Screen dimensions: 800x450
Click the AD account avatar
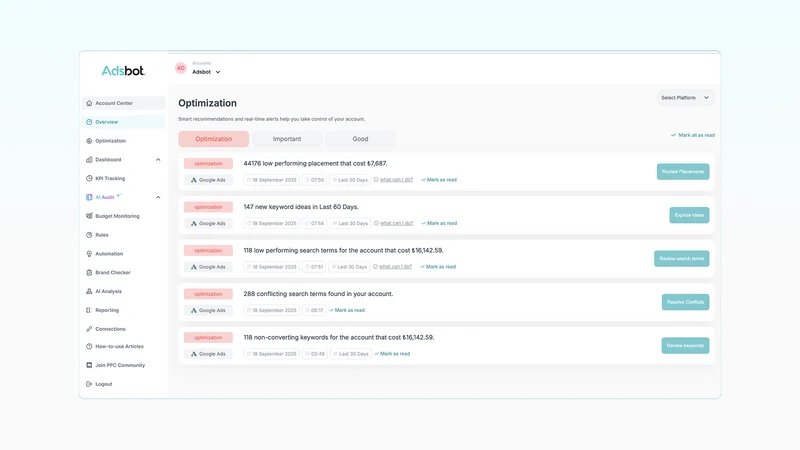[x=181, y=68]
